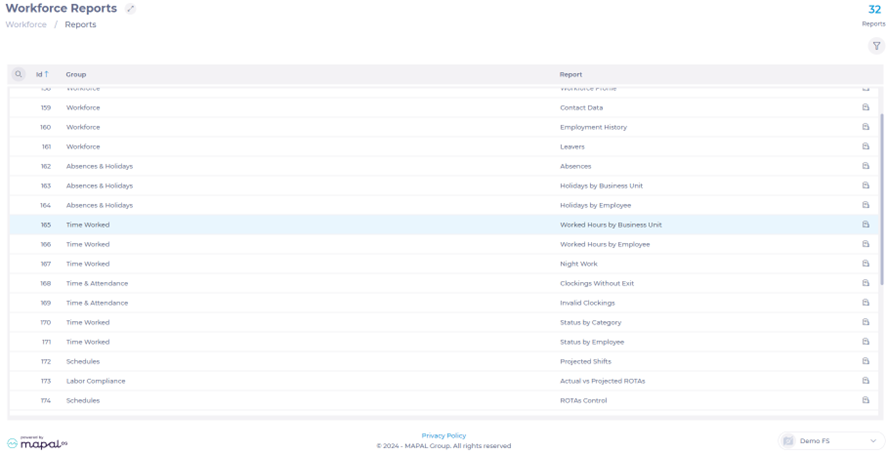Select the Leavers report name
Image resolution: width=886 pixels, height=452 pixels.
click(572, 146)
